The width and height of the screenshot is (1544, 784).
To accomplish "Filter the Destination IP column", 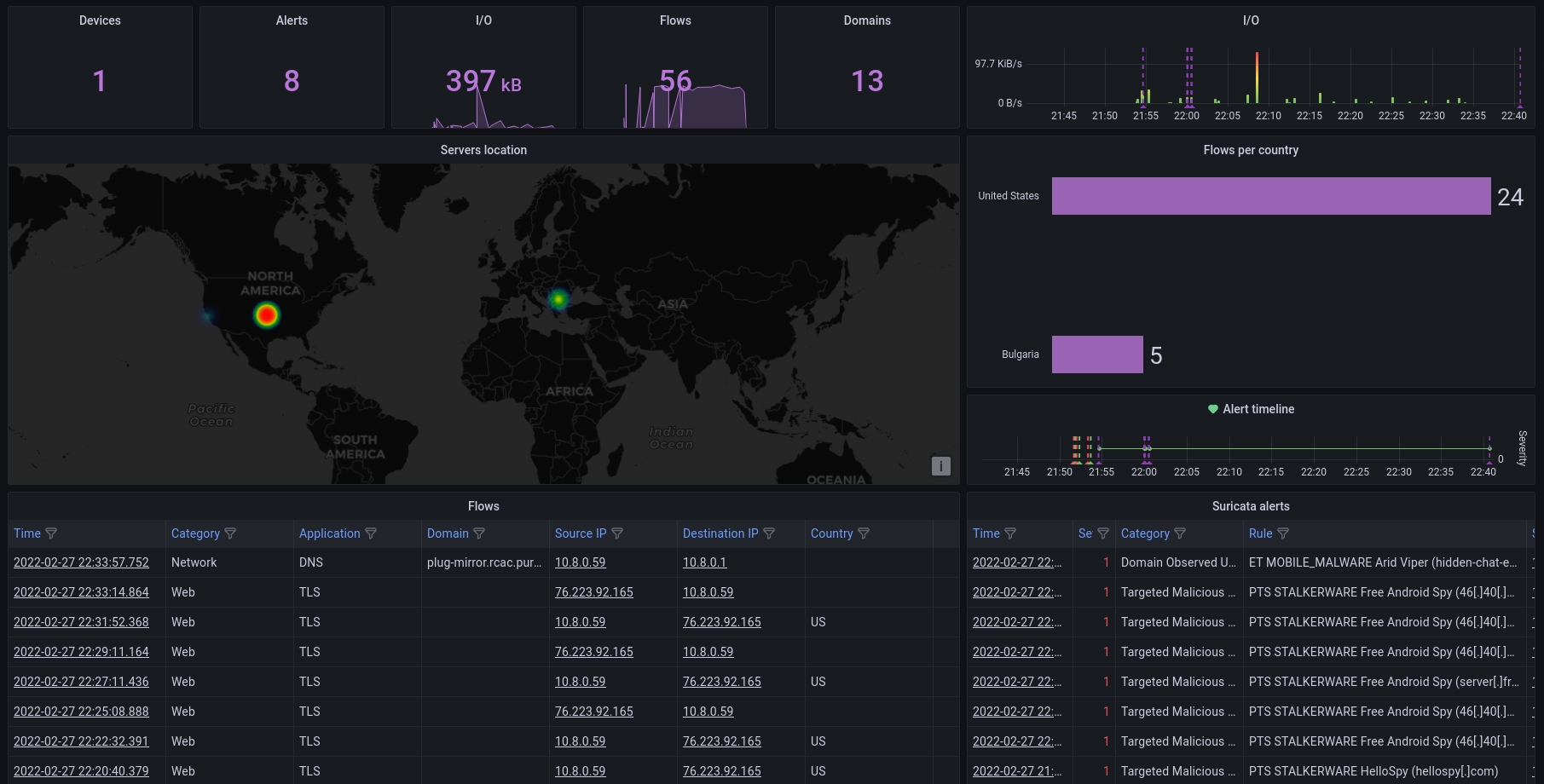I will [x=769, y=533].
